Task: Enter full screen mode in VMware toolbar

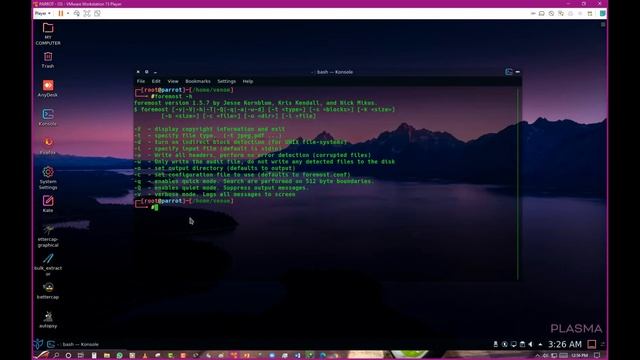Action: coord(87,13)
